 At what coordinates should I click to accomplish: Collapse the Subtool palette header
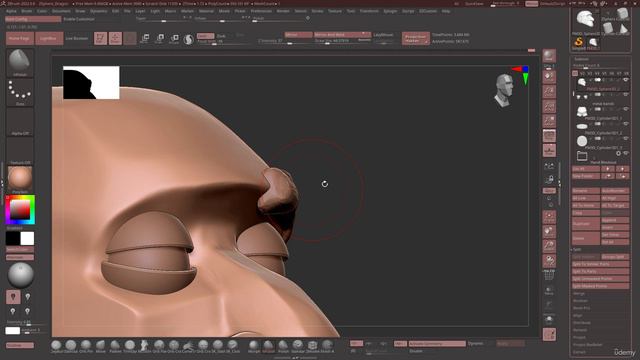582,59
